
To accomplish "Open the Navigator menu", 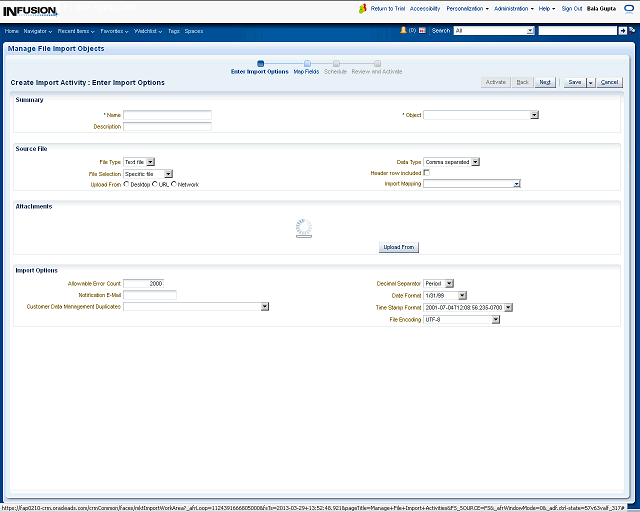I will pyautogui.click(x=38, y=31).
